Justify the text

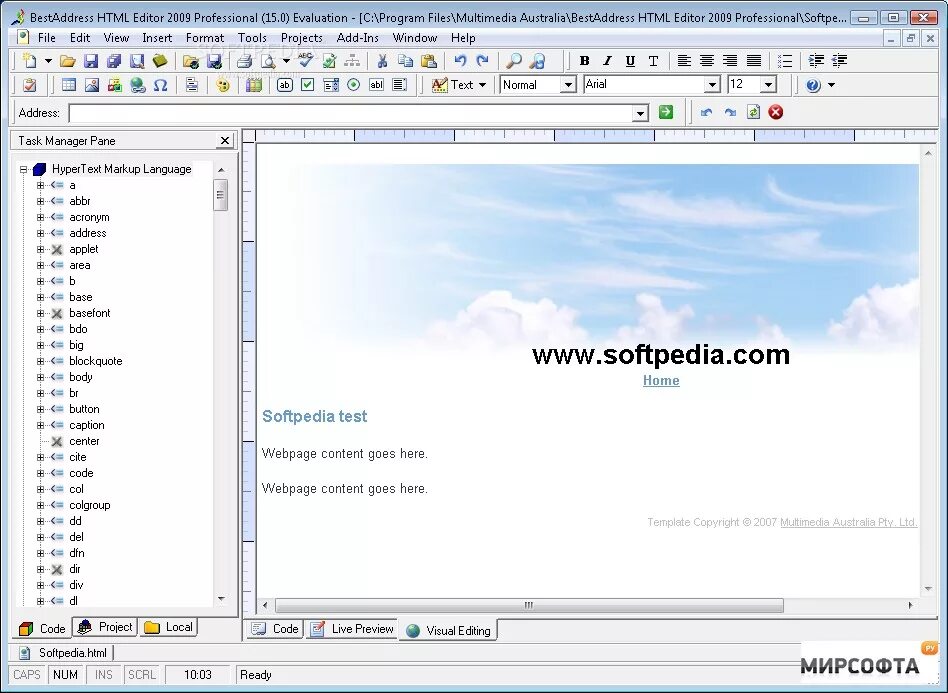click(x=753, y=60)
